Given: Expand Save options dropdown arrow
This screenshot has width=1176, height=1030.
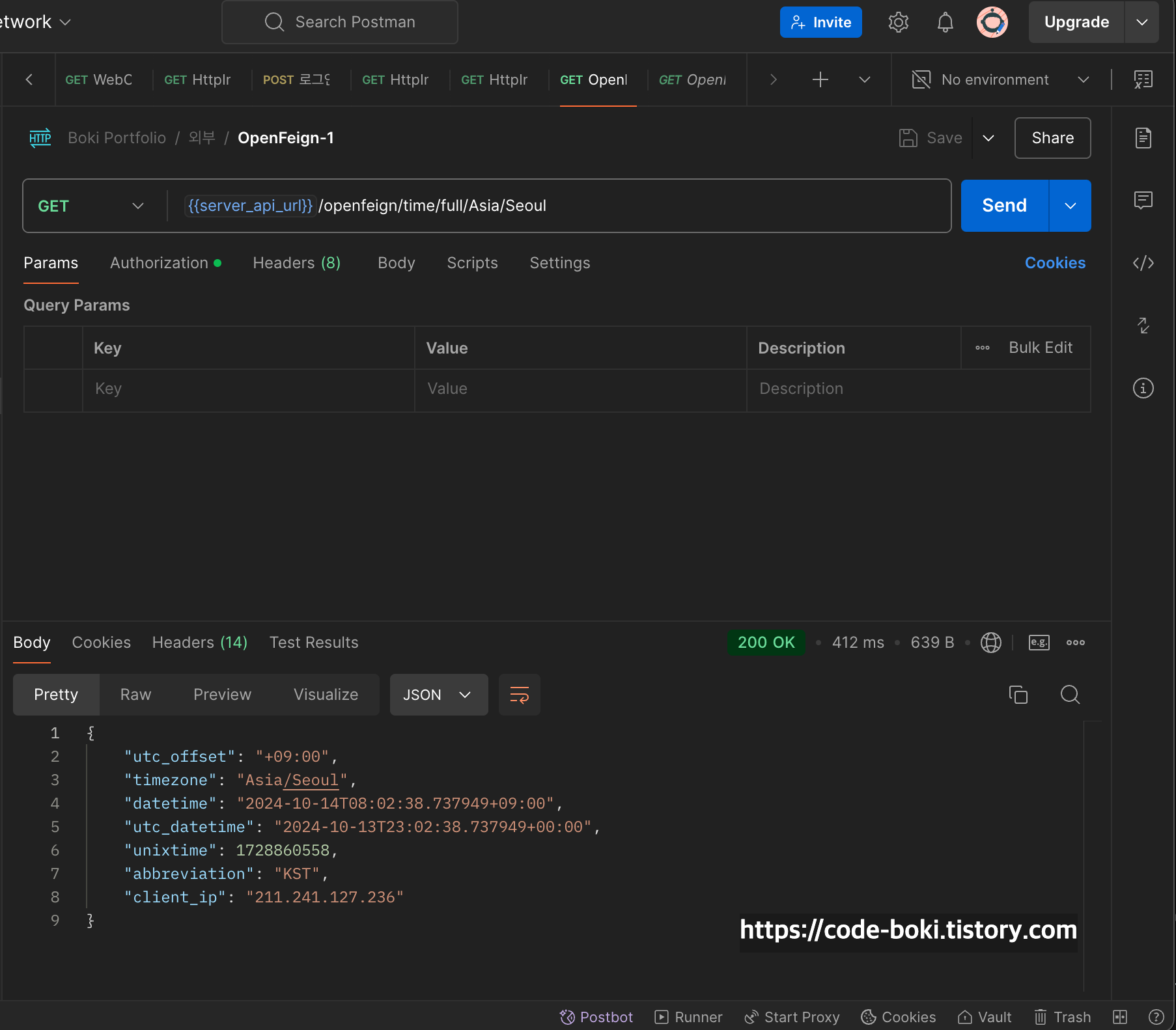Looking at the screenshot, I should pyautogui.click(x=988, y=138).
